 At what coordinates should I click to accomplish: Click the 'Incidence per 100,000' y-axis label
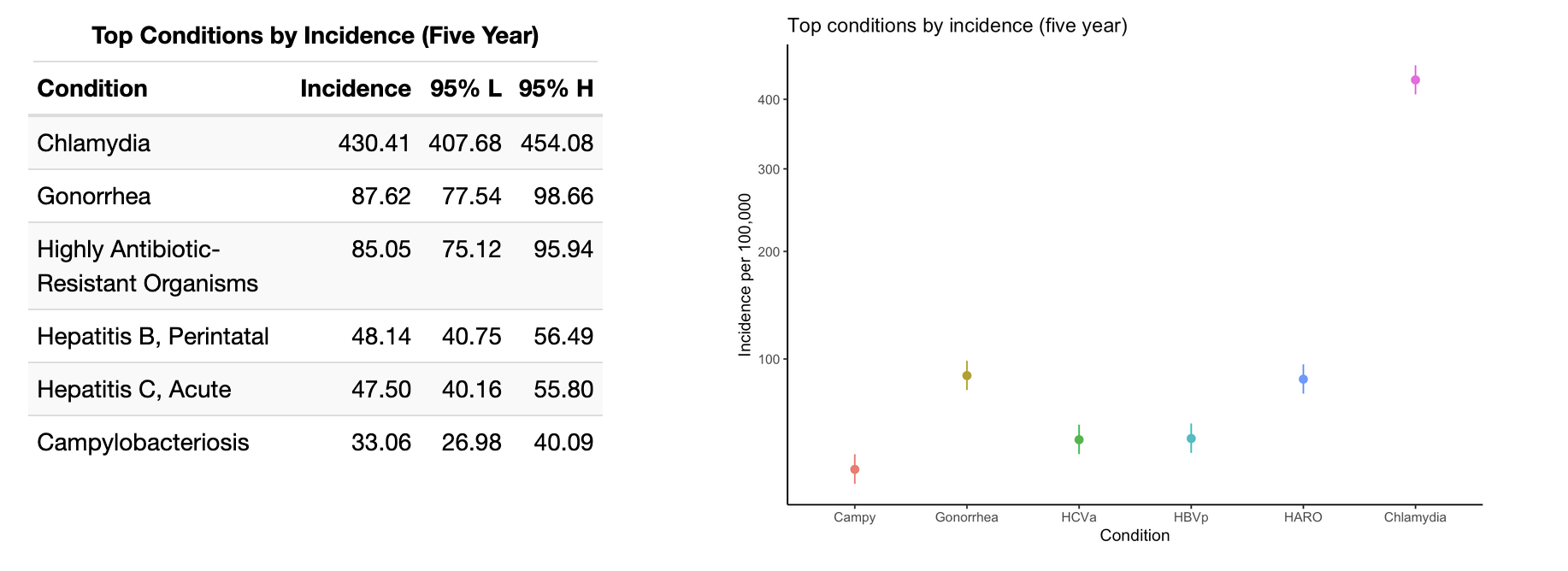(745, 274)
